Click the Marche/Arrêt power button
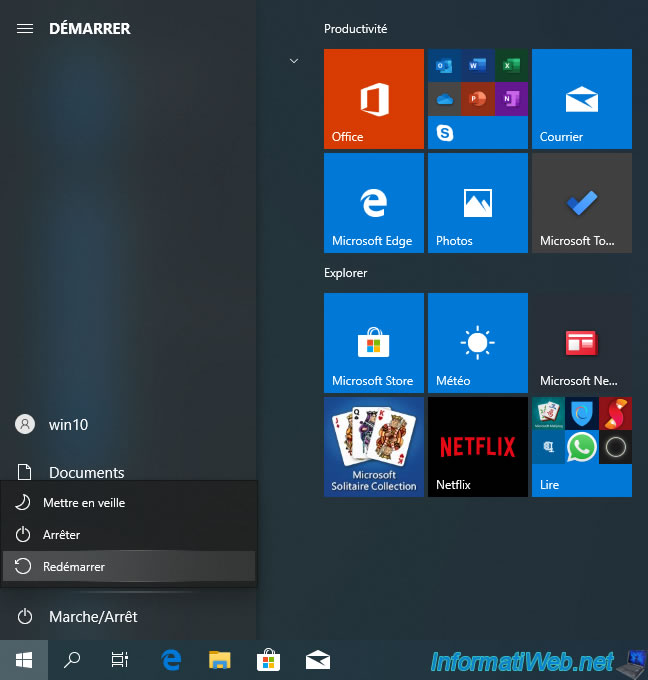This screenshot has height=680, width=648. click(x=92, y=617)
